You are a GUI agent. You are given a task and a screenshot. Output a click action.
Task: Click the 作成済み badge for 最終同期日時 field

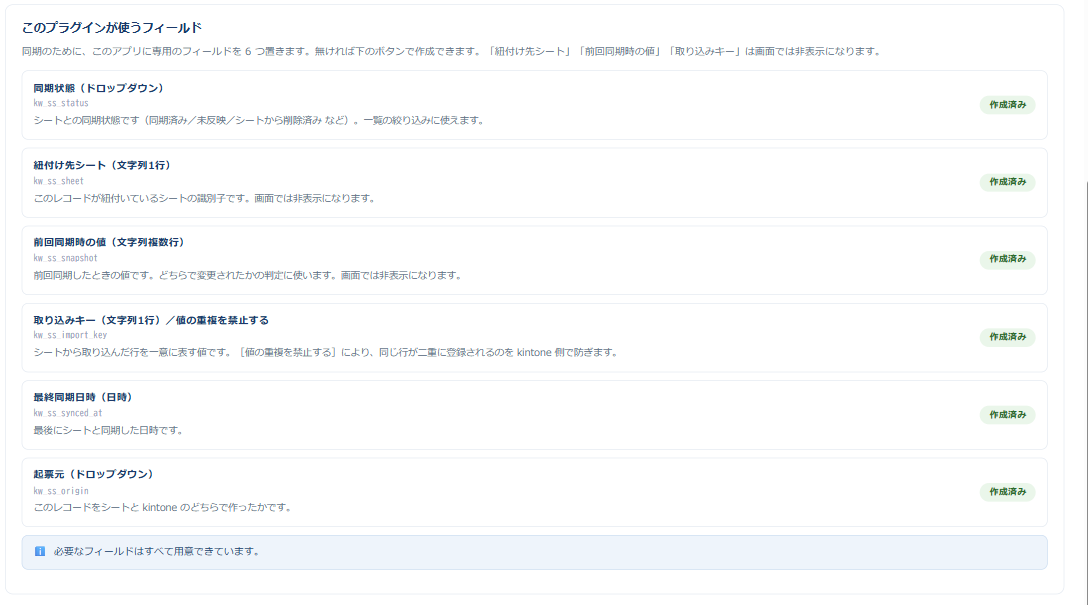pyautogui.click(x=1007, y=414)
